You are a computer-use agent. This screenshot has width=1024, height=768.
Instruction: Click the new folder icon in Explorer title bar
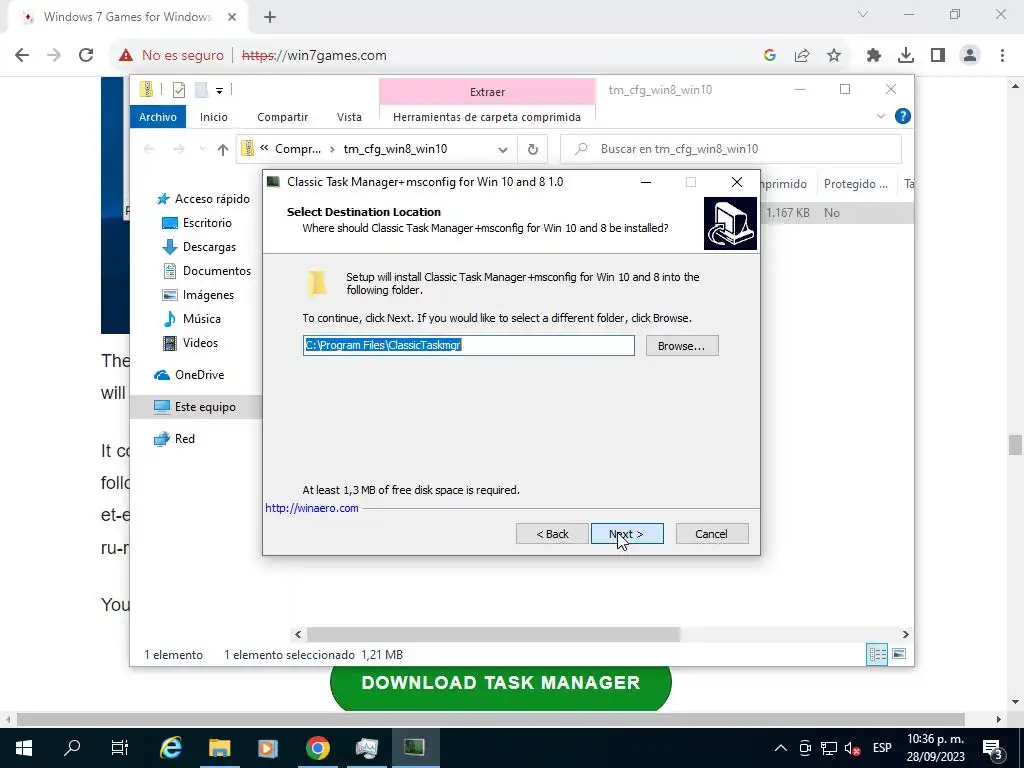coord(202,89)
